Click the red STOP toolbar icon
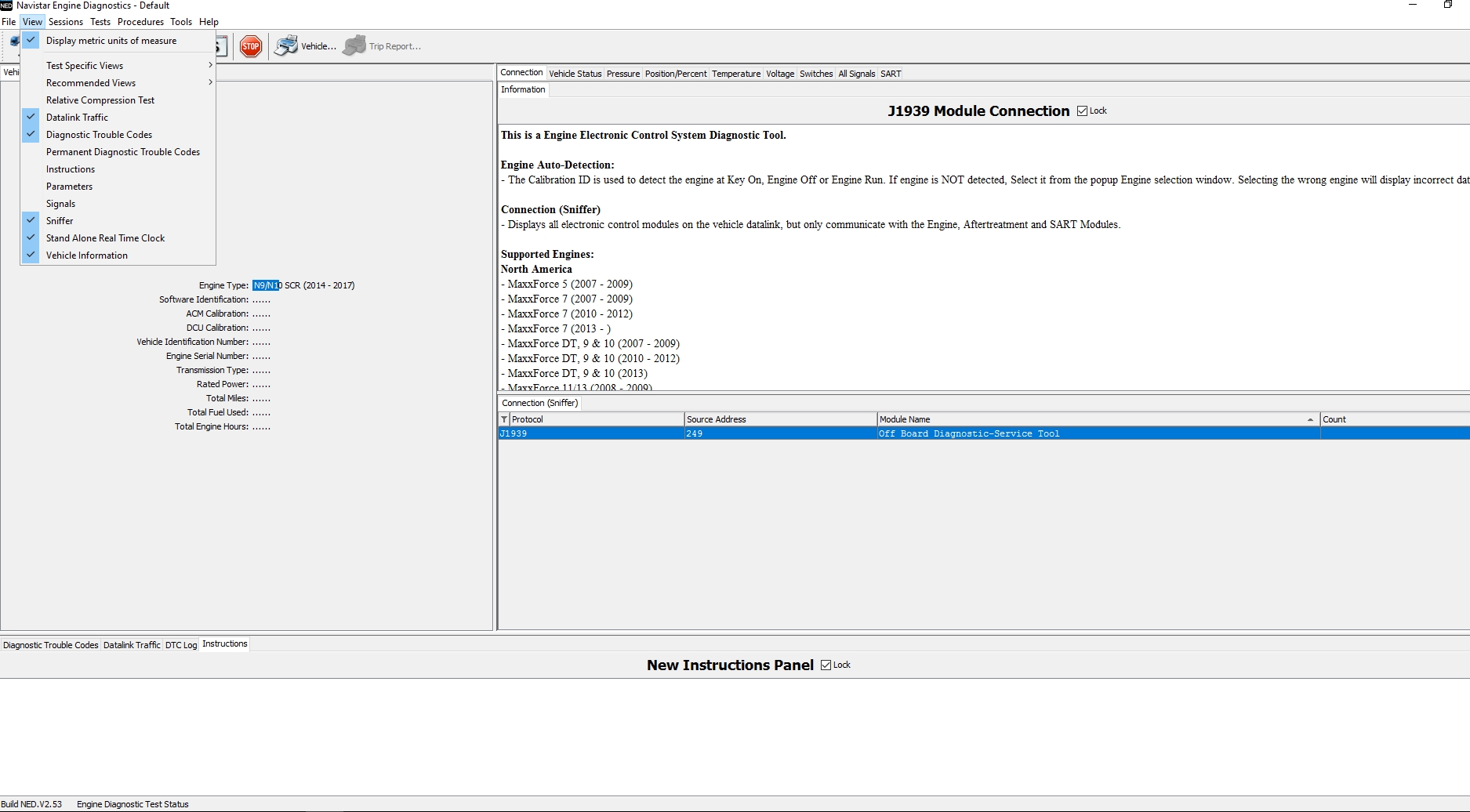The image size is (1470, 812). [x=251, y=45]
